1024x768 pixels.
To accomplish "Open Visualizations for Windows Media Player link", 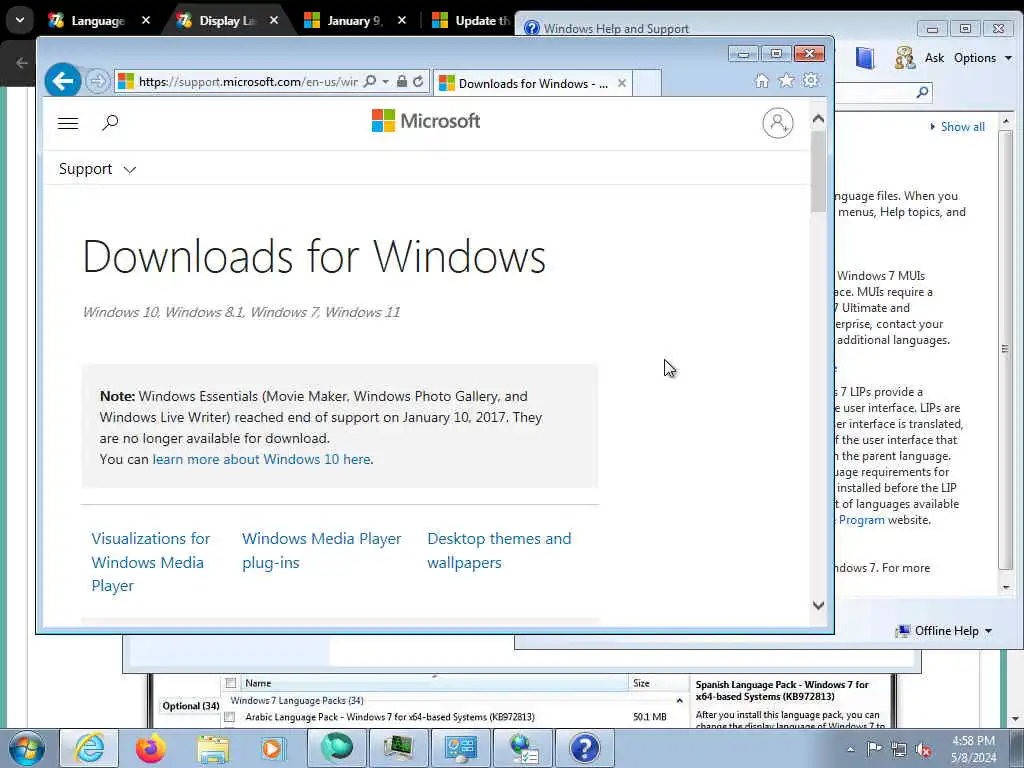I will tap(151, 562).
